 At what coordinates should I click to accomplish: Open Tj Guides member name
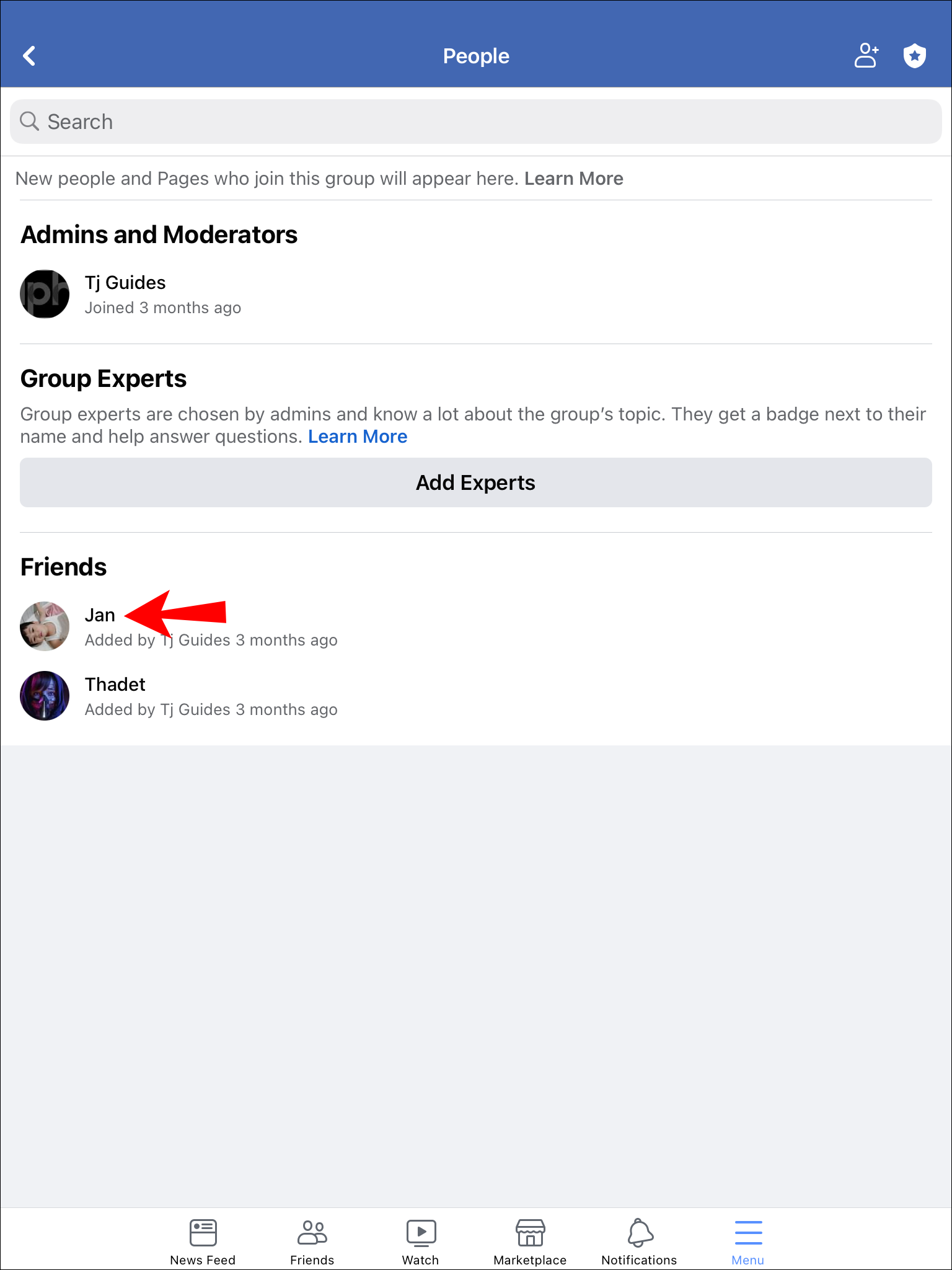point(125,283)
